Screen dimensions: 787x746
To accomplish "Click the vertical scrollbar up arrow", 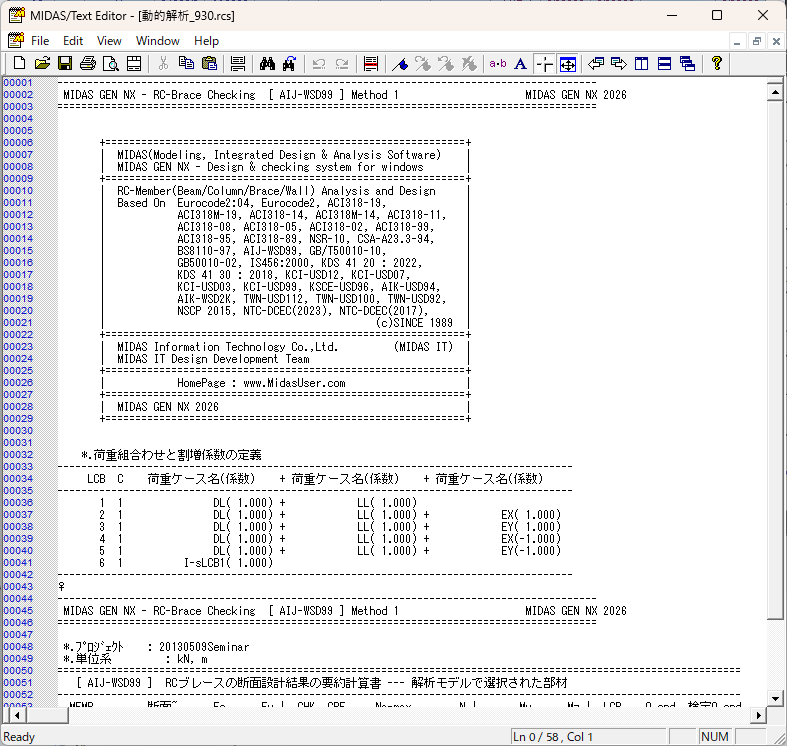I will pyautogui.click(x=775, y=92).
